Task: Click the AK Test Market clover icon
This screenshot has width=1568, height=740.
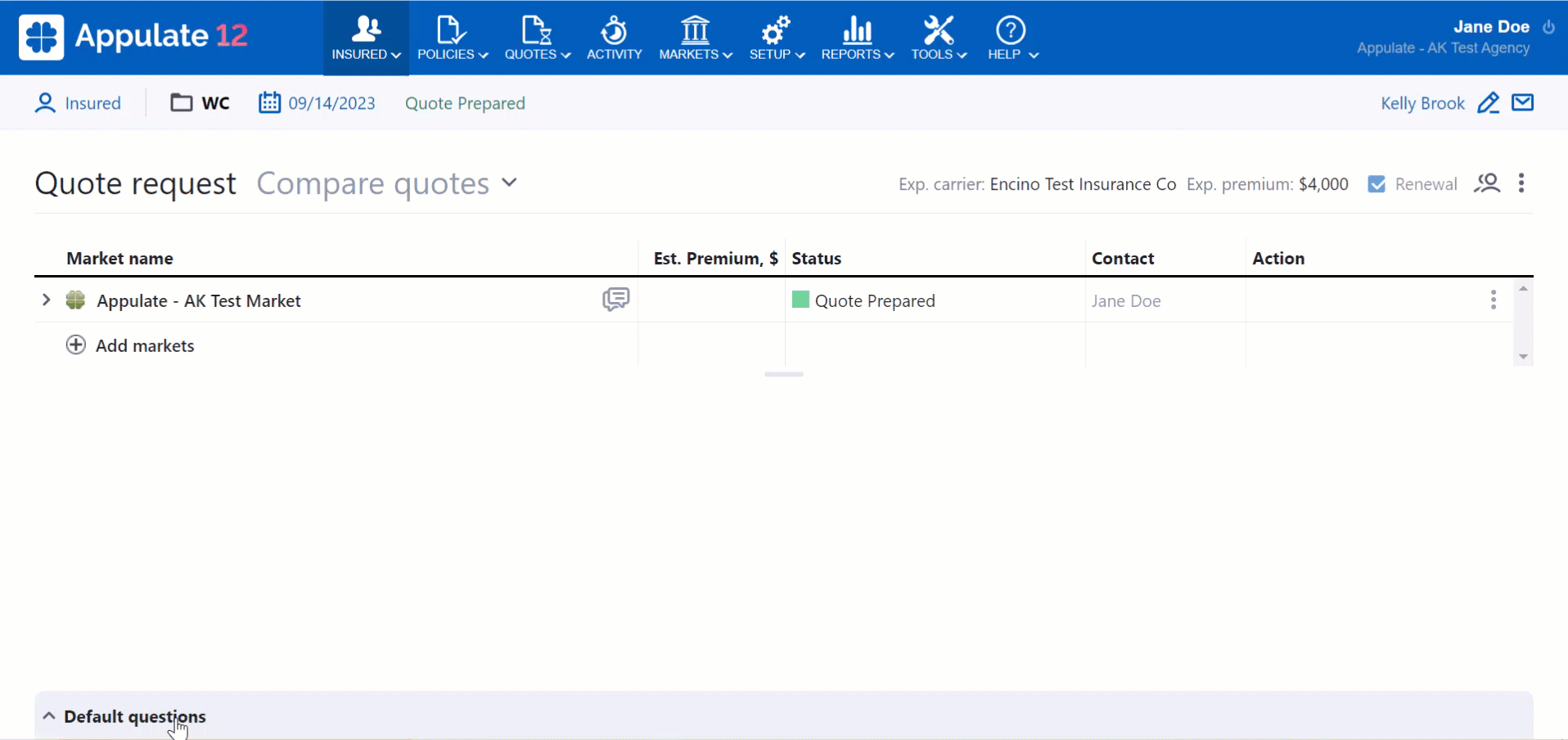Action: (75, 300)
